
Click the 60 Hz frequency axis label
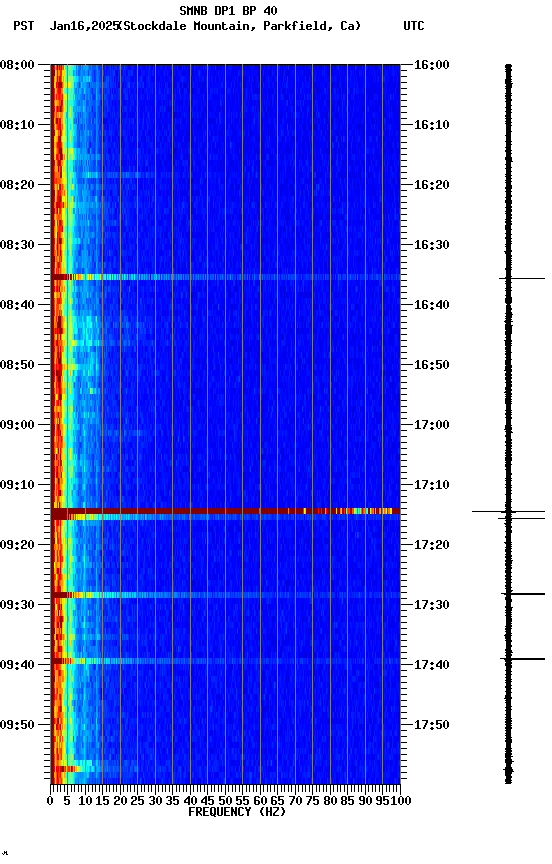[x=260, y=801]
